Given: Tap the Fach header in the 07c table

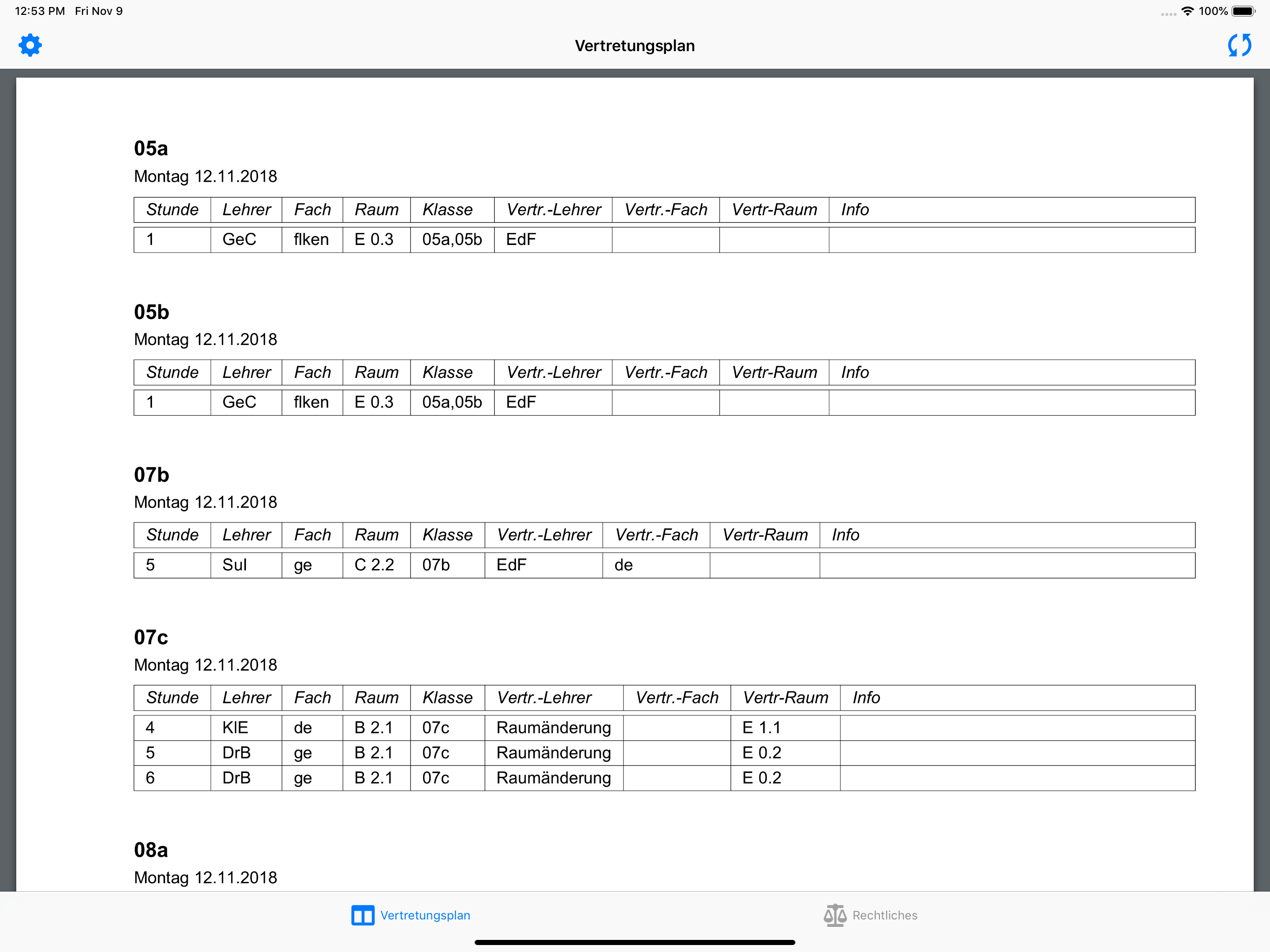Looking at the screenshot, I should 312,697.
